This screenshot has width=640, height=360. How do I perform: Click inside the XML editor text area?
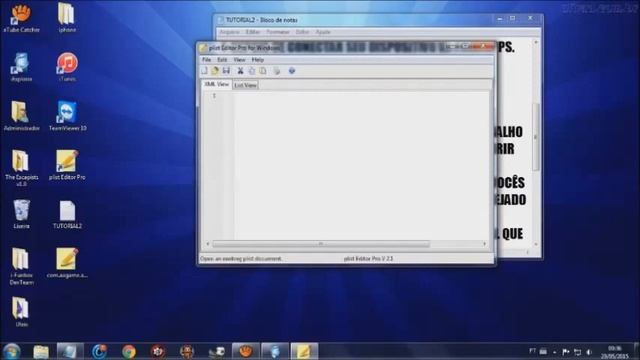361,165
